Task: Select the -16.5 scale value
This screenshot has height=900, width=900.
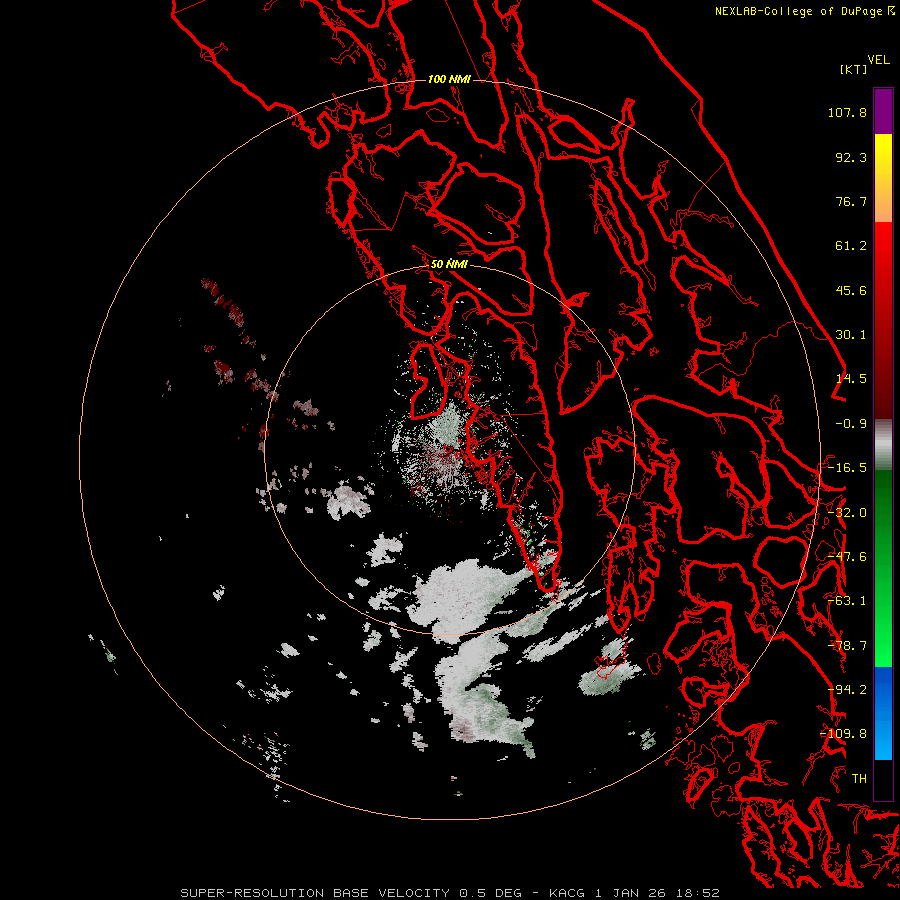Action: coord(847,468)
